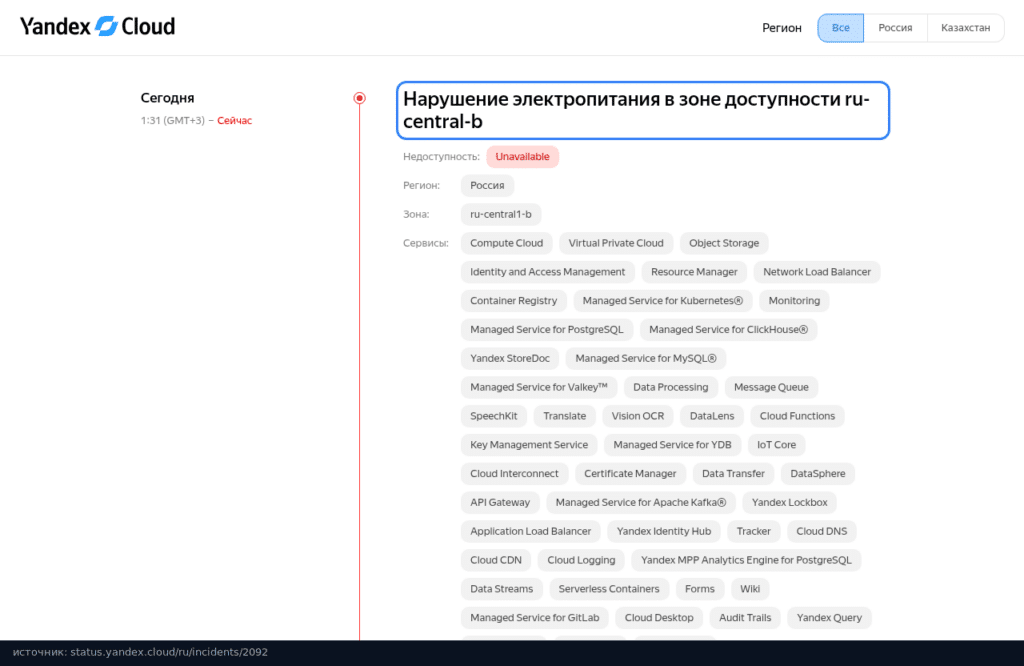Screen dimensions: 1024x666
Task: Click the Audit Trails tag
Action: pyautogui.click(x=745, y=616)
